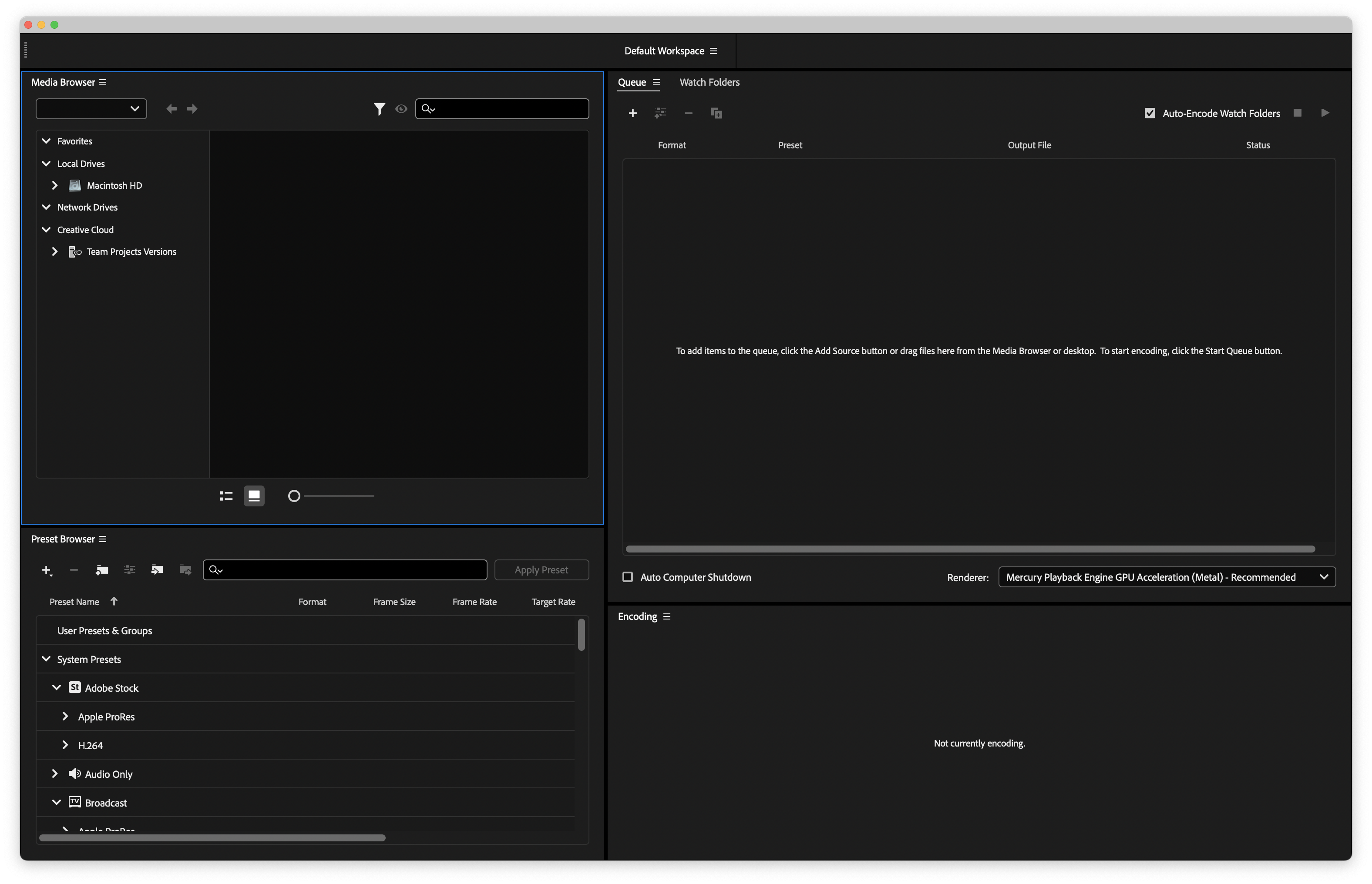Open the Encoding panel menu
Image resolution: width=1372 pixels, height=884 pixels.
pyautogui.click(x=667, y=616)
